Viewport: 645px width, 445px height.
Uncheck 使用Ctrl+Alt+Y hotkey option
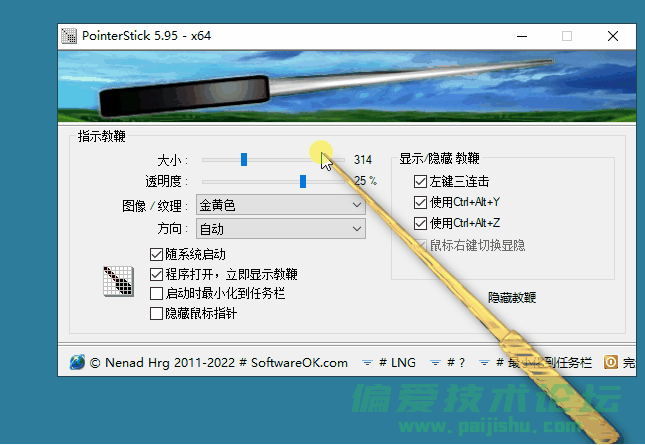tap(420, 202)
